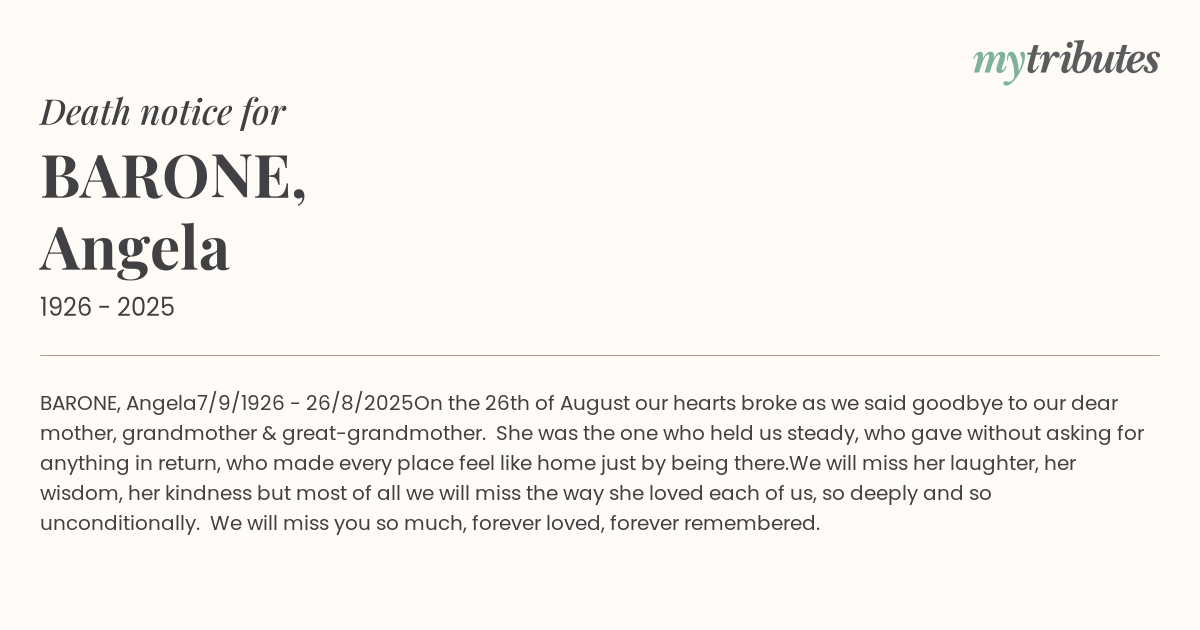Image resolution: width=1200 pixels, height=630 pixels.
Task: Click 'BARONE, Angela' at start of the notice text
Action: pos(117,403)
